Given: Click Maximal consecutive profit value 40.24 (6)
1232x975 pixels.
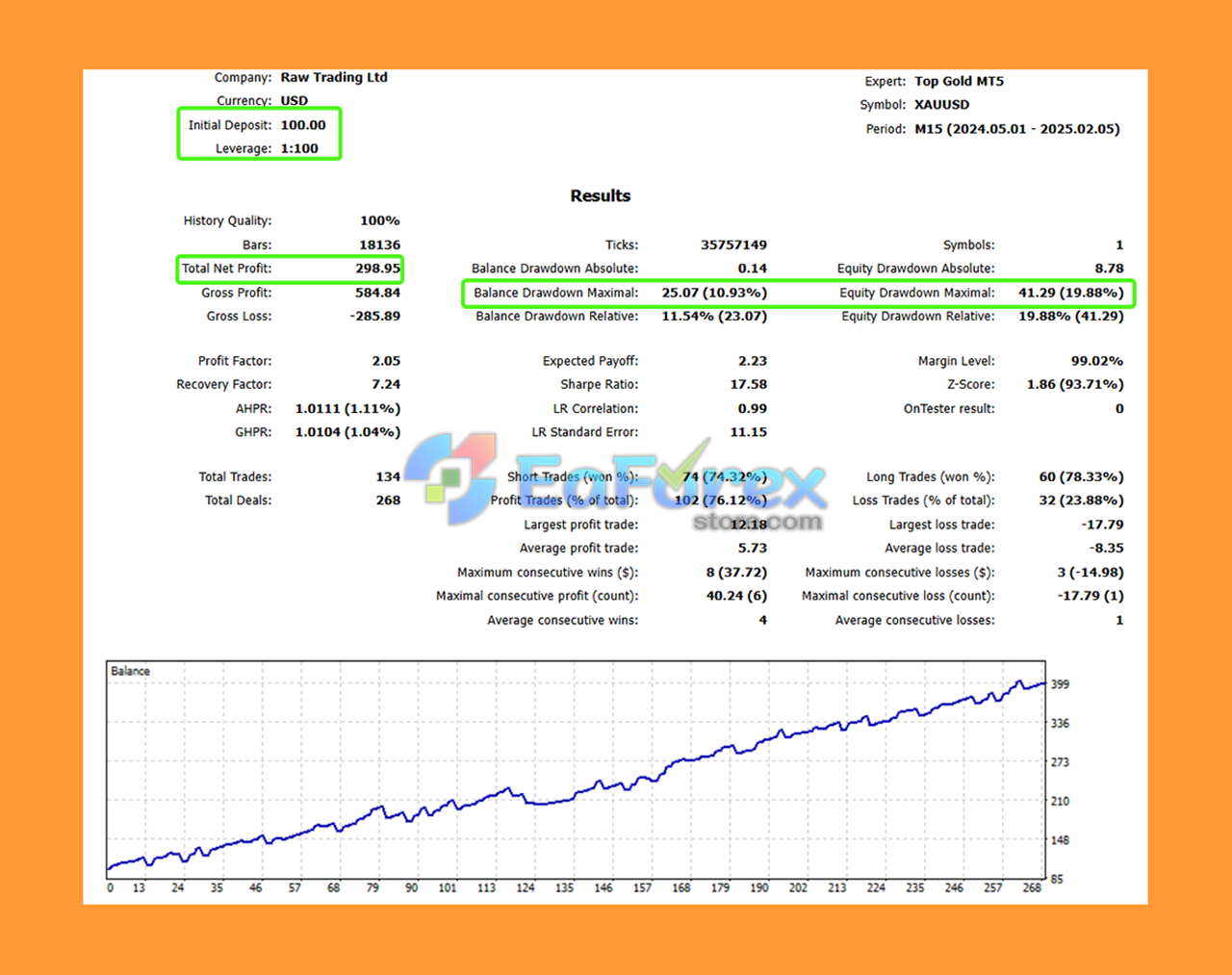Looking at the screenshot, I should [736, 596].
